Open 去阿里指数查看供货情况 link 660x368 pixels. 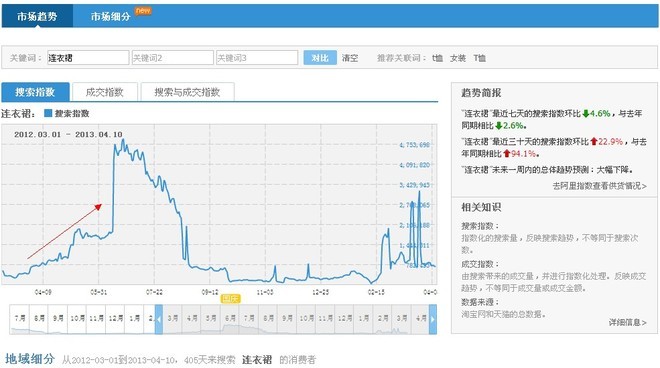599,186
